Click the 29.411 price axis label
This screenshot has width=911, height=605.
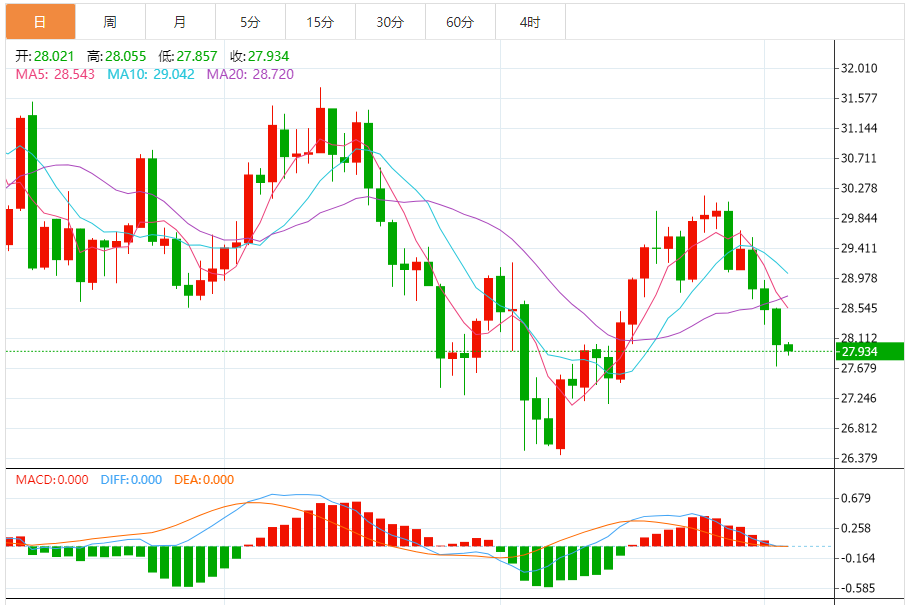coord(859,248)
